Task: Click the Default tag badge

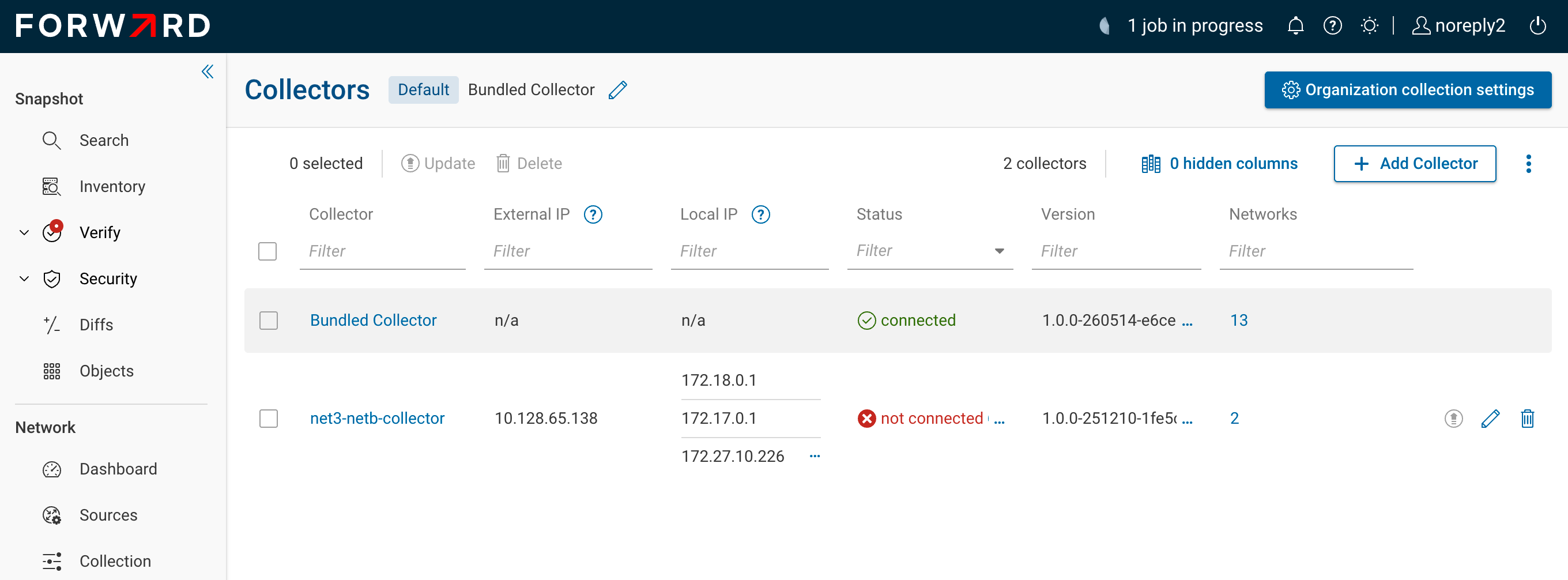Action: 423,90
